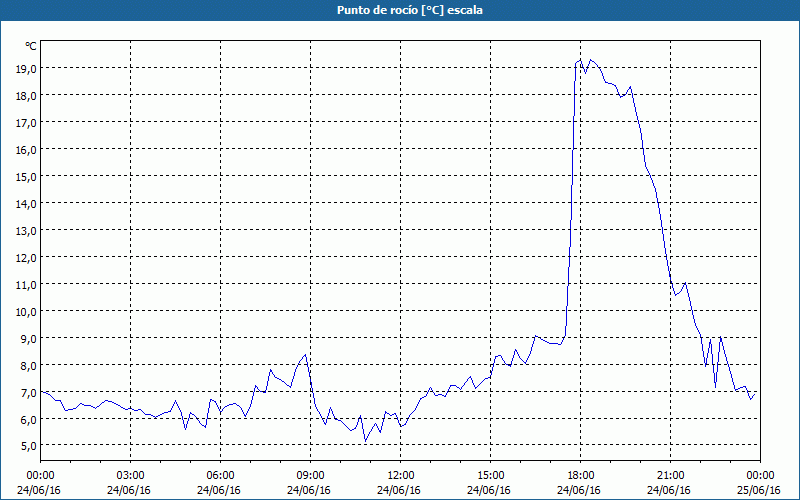Select the 12,0 y-axis value

[x=26, y=258]
